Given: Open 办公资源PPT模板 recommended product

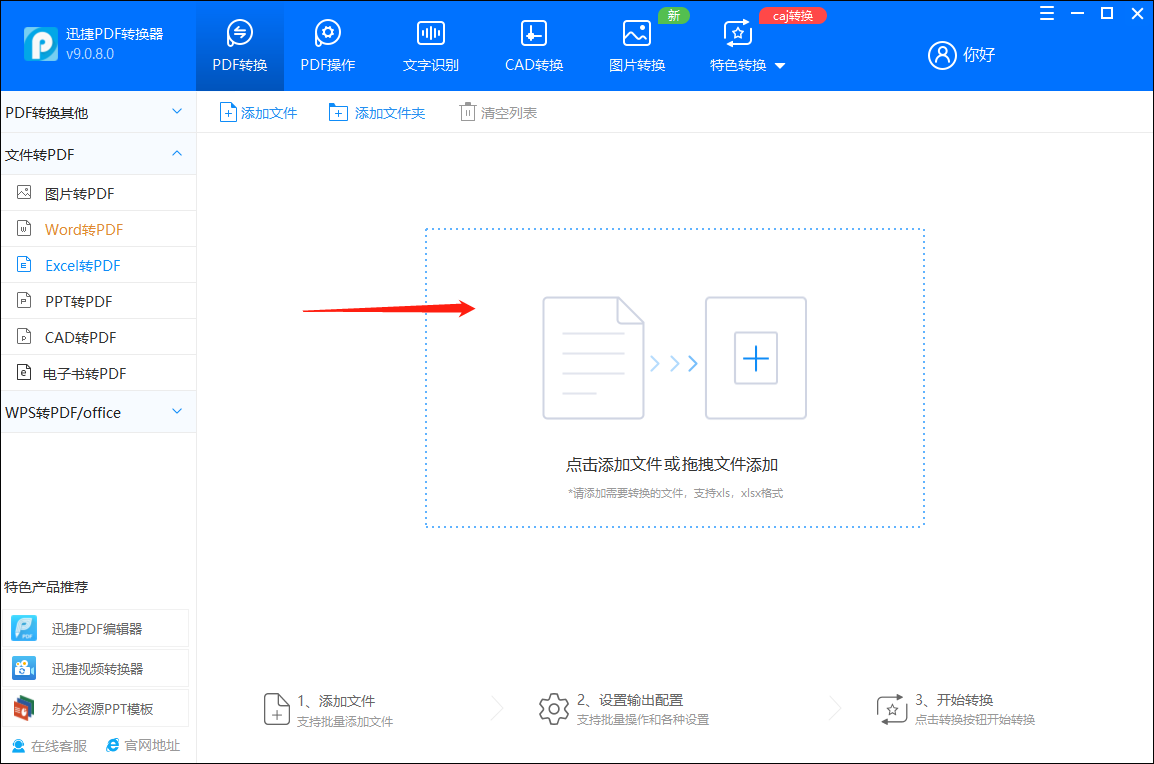Looking at the screenshot, I should 95,708.
